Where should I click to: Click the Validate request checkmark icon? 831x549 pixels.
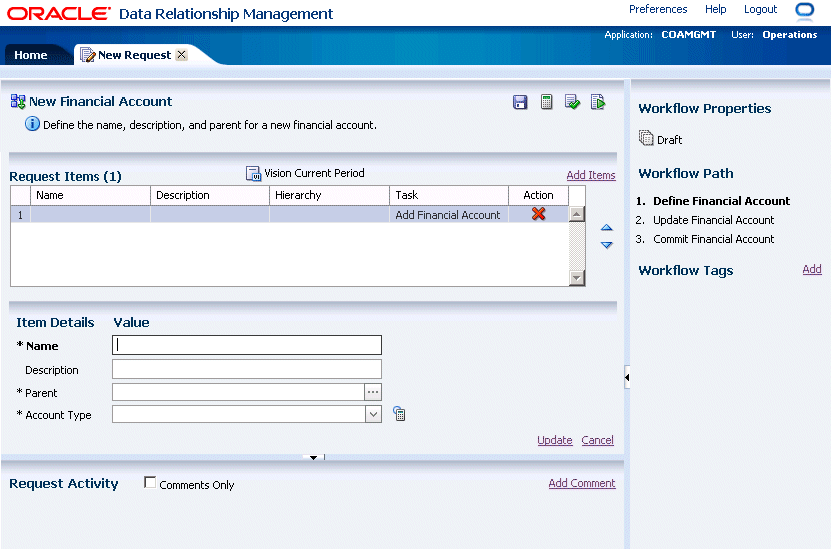point(572,102)
